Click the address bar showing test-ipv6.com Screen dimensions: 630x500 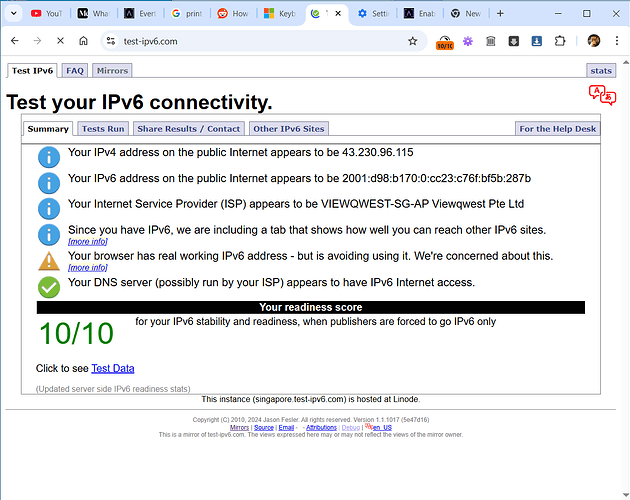(250, 41)
